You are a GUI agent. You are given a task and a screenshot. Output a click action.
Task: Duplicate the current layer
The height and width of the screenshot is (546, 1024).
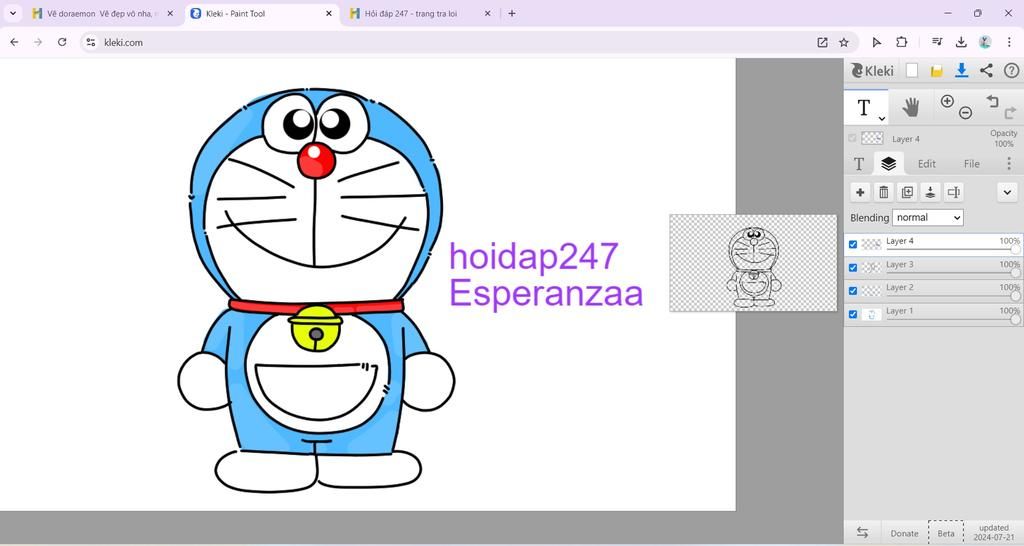point(907,192)
